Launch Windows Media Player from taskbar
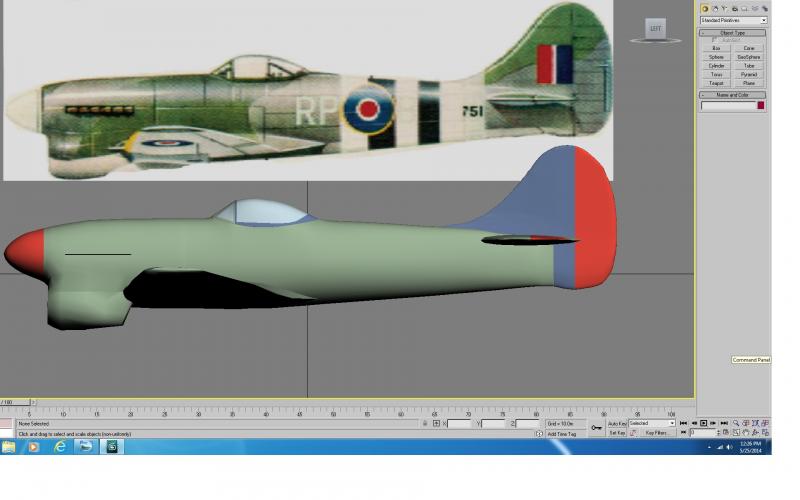 (x=33, y=447)
